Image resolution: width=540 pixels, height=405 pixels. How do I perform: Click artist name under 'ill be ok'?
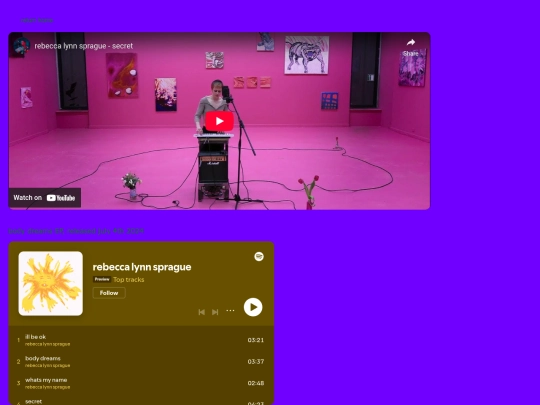[x=48, y=344]
